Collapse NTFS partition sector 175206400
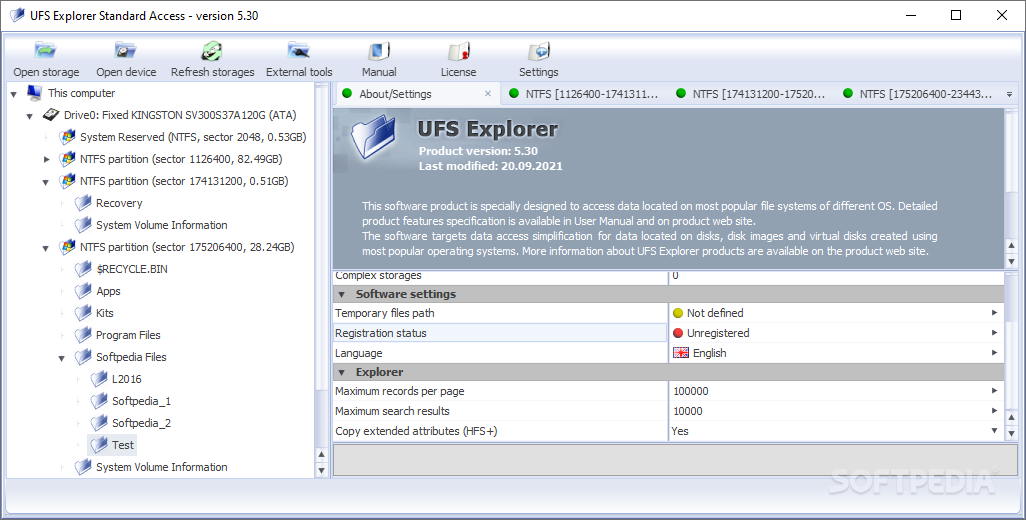The height and width of the screenshot is (520, 1026). (46, 249)
